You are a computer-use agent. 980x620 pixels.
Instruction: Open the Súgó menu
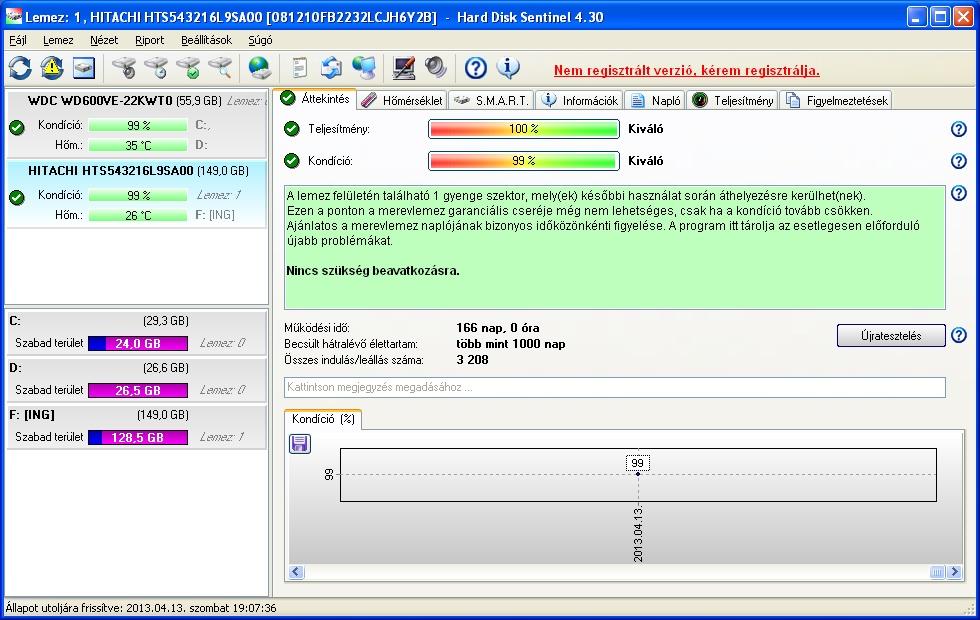[x=260, y=40]
